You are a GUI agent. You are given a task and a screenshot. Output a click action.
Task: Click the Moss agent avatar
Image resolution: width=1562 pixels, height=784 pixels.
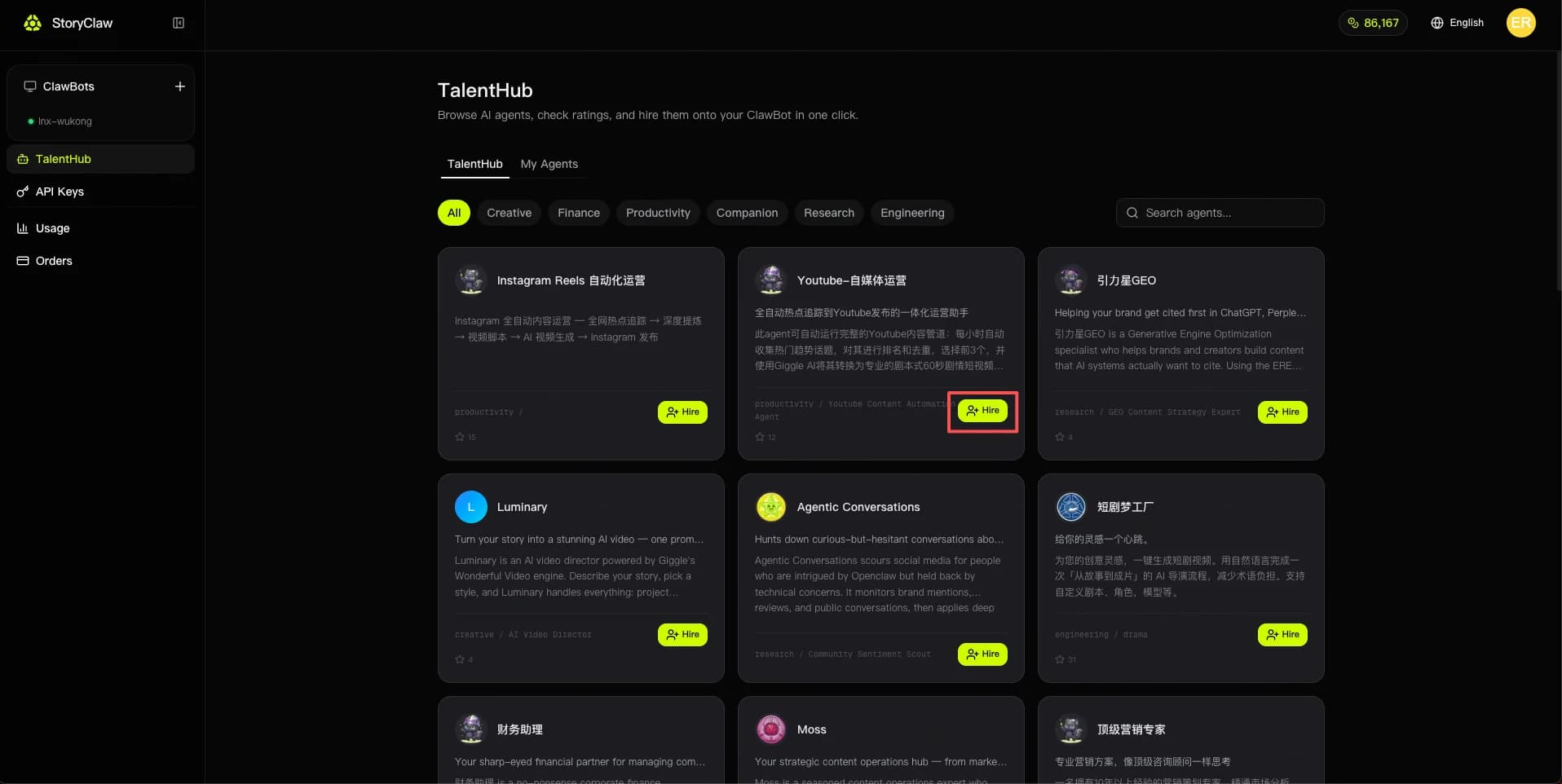[770, 729]
